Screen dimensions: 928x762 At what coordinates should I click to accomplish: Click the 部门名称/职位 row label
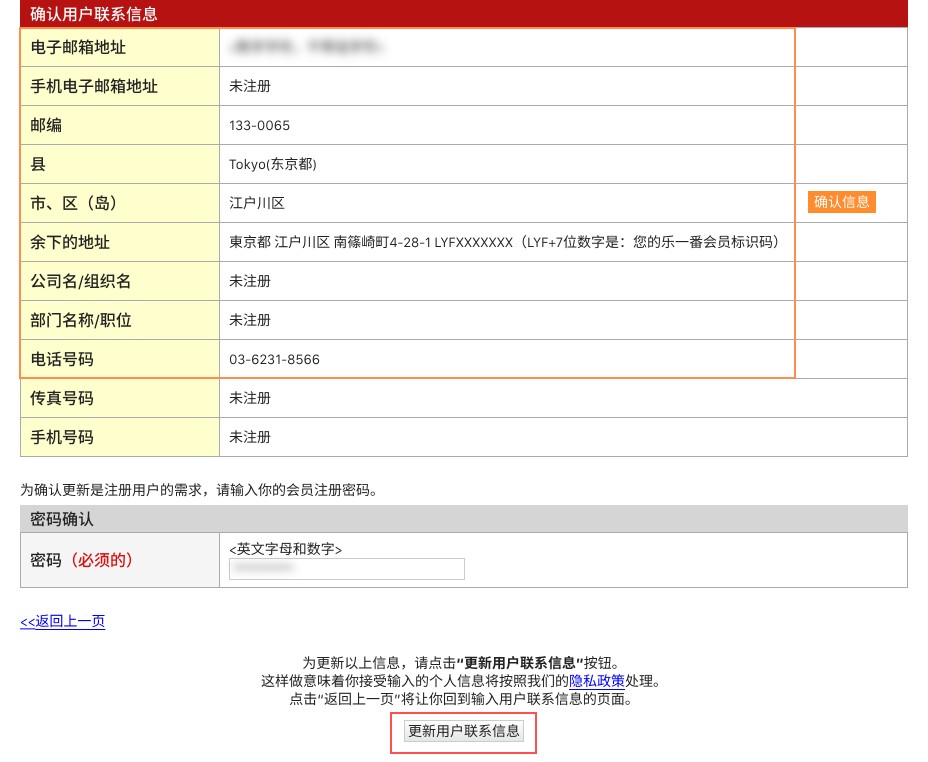pyautogui.click(x=81, y=320)
